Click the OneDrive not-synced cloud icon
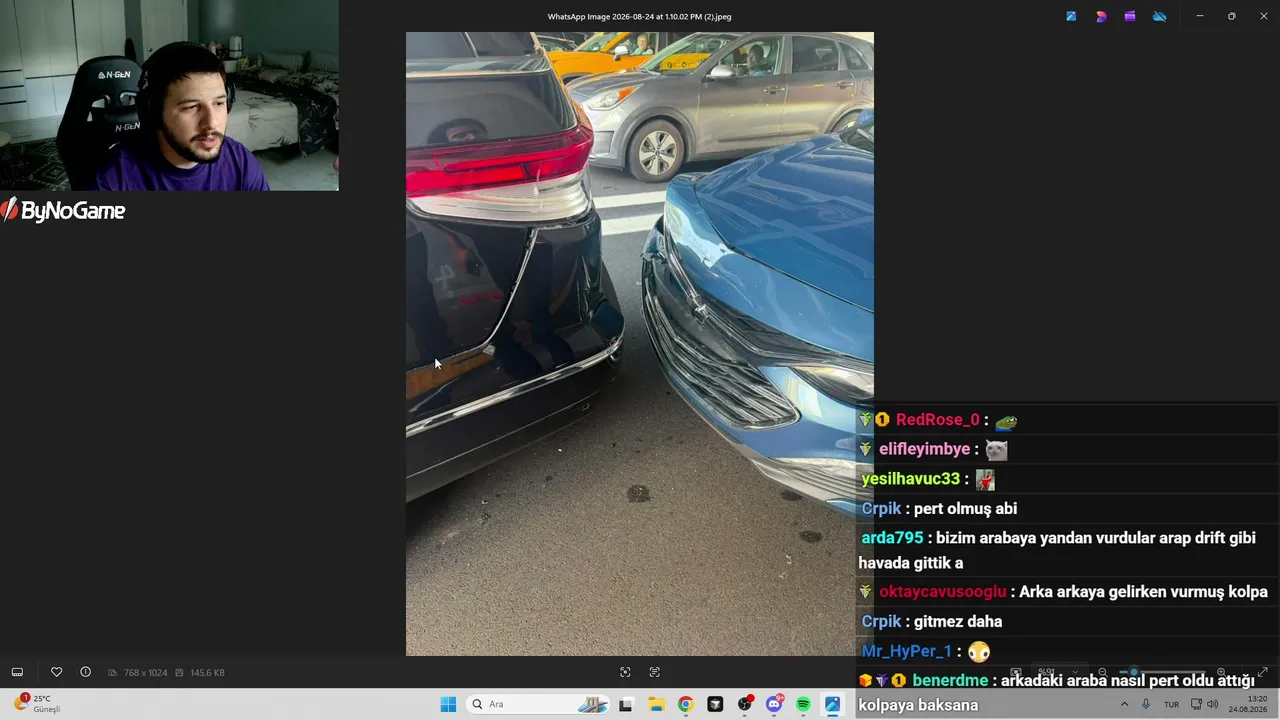The height and width of the screenshot is (720, 1280). (1160, 16)
